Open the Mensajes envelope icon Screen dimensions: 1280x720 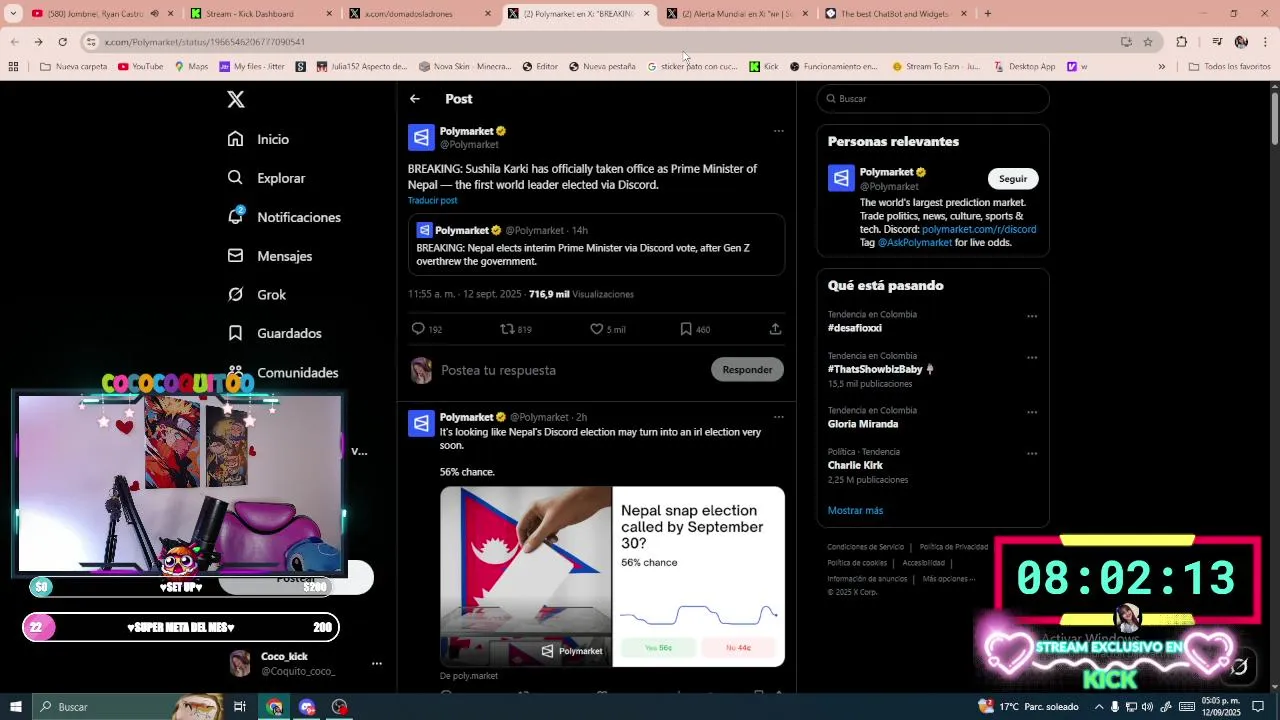click(x=235, y=255)
